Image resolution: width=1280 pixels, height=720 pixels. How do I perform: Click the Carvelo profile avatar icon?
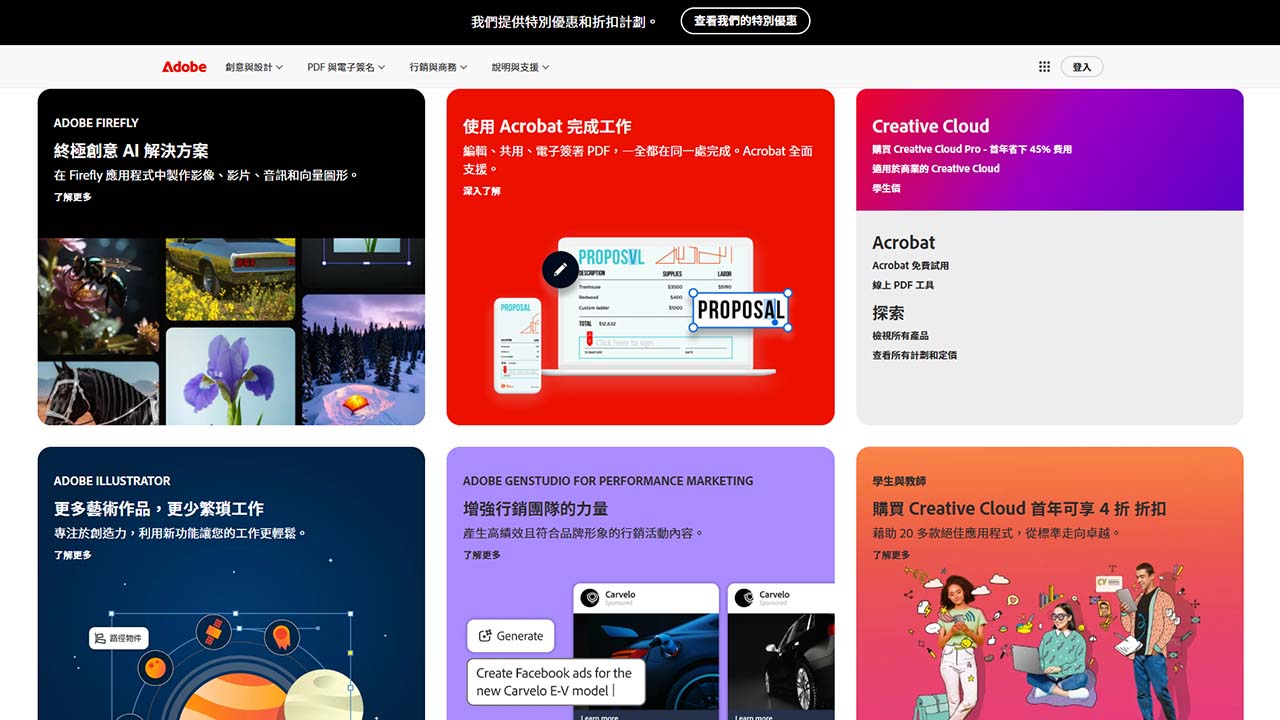590,598
